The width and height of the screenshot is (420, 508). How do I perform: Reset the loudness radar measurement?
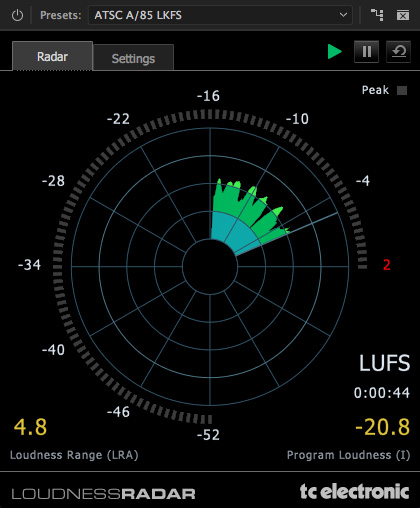tap(398, 52)
